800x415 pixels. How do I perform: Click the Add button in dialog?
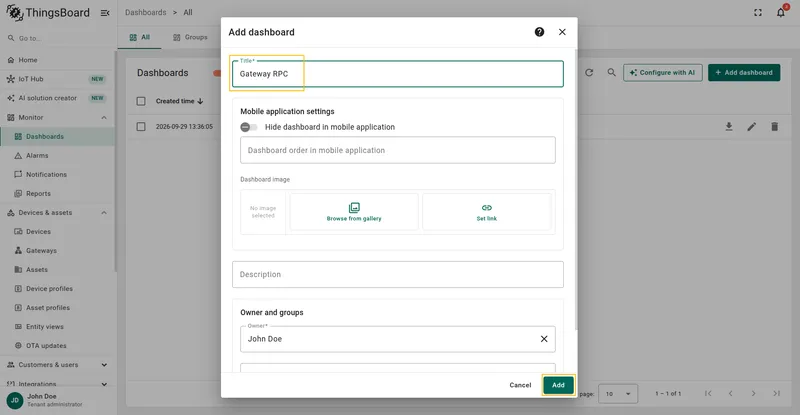558,385
